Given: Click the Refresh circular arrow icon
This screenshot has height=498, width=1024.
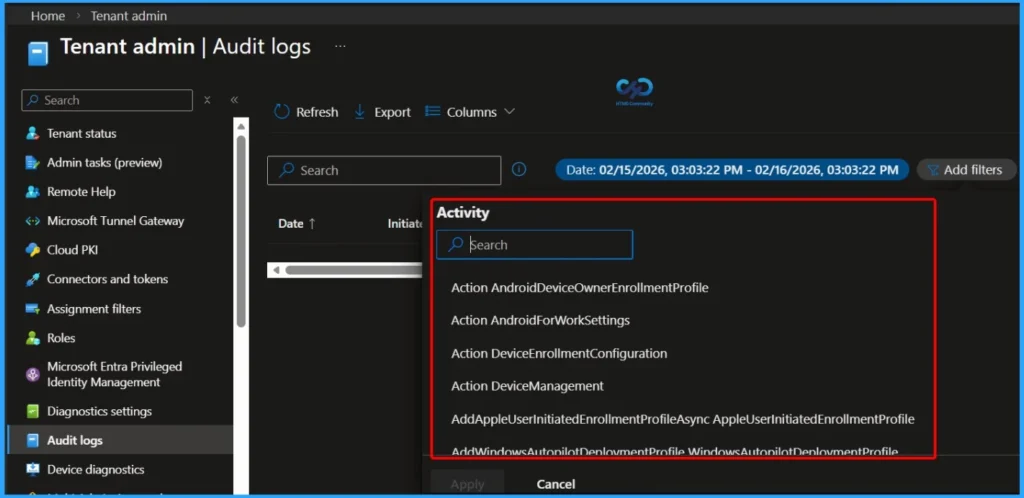Looking at the screenshot, I should click(x=281, y=112).
